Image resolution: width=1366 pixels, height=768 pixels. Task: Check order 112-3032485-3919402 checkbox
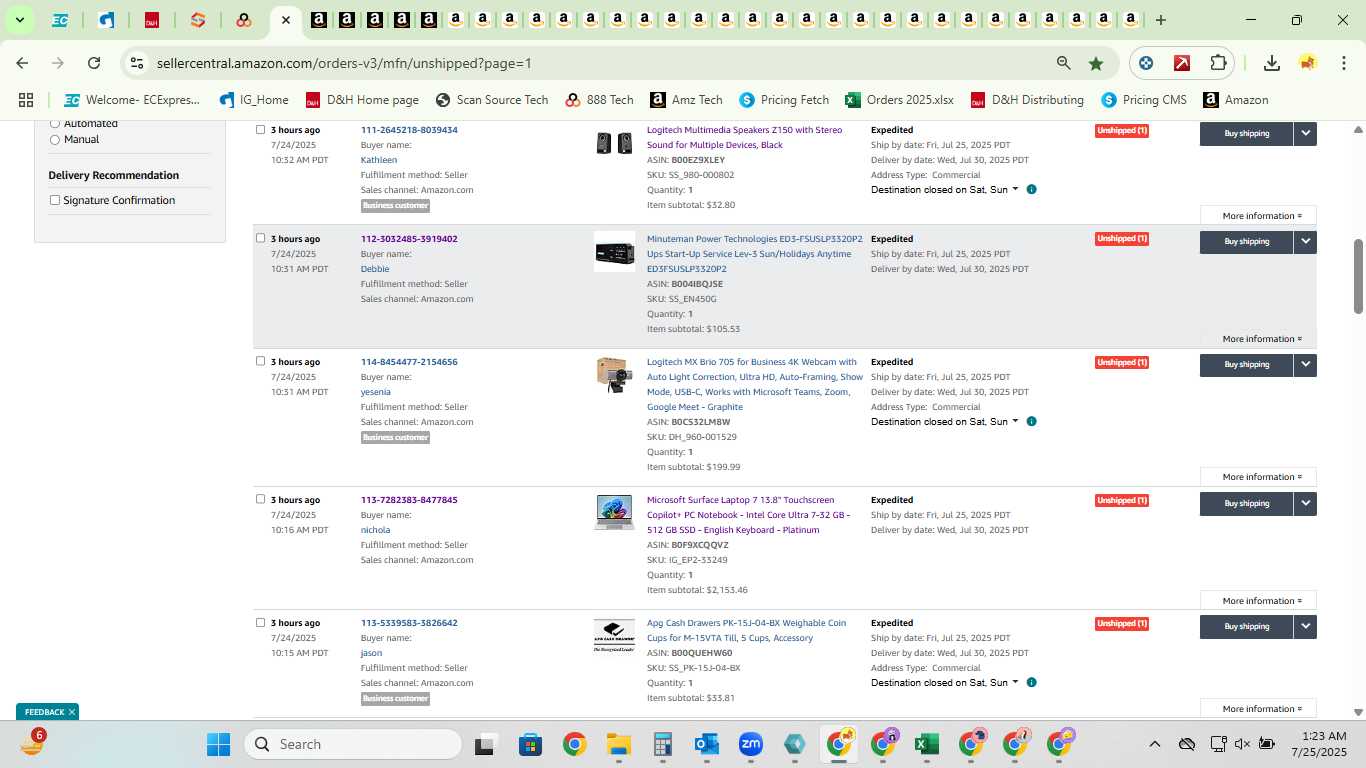pyautogui.click(x=261, y=238)
